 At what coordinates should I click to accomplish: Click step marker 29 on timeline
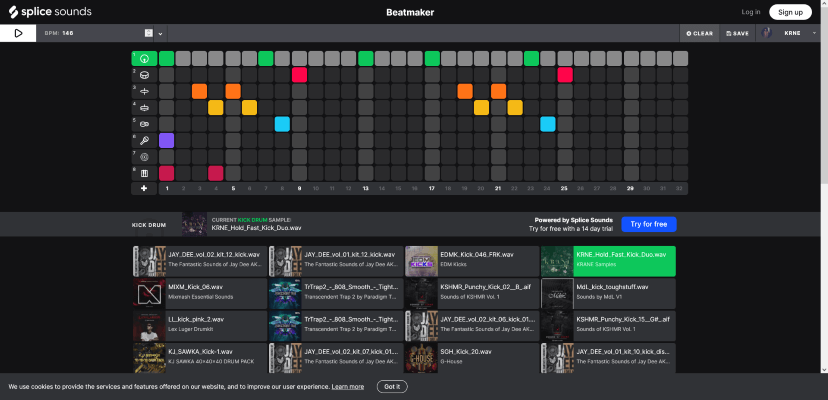[630, 189]
